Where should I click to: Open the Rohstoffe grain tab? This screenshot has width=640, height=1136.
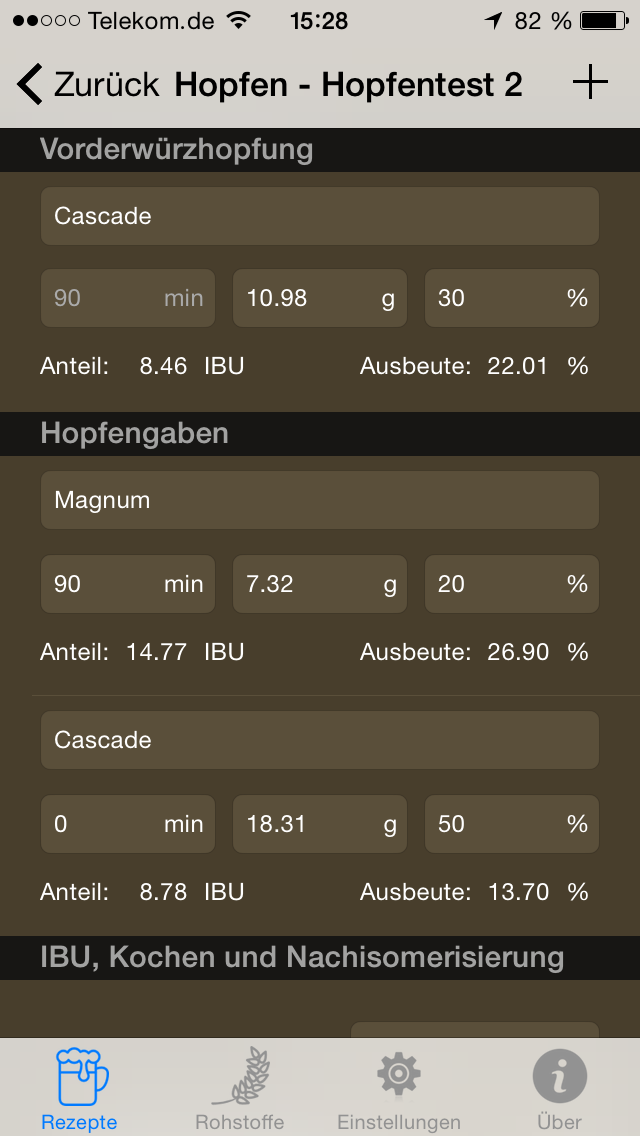pyautogui.click(x=239, y=1088)
